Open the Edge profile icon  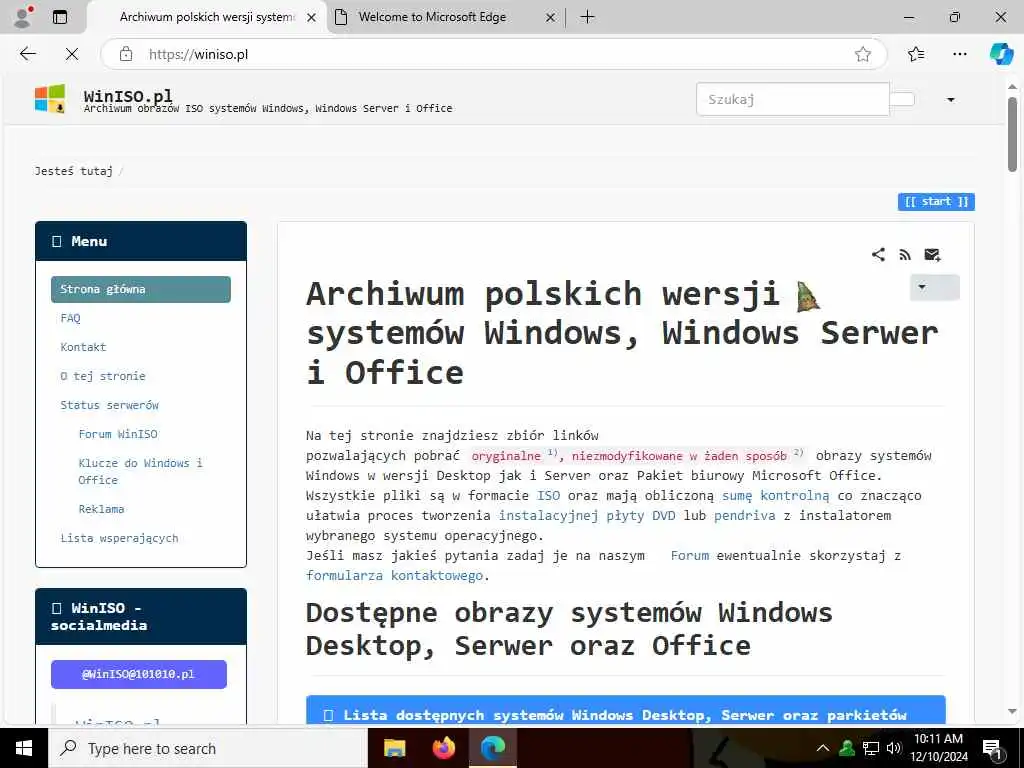pos(23,17)
